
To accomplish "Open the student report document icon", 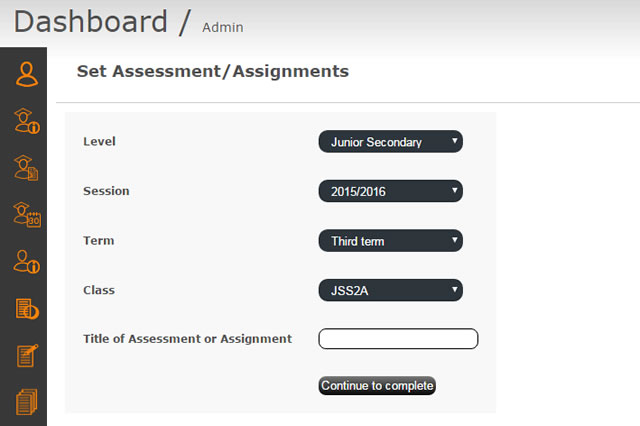I will click(26, 168).
